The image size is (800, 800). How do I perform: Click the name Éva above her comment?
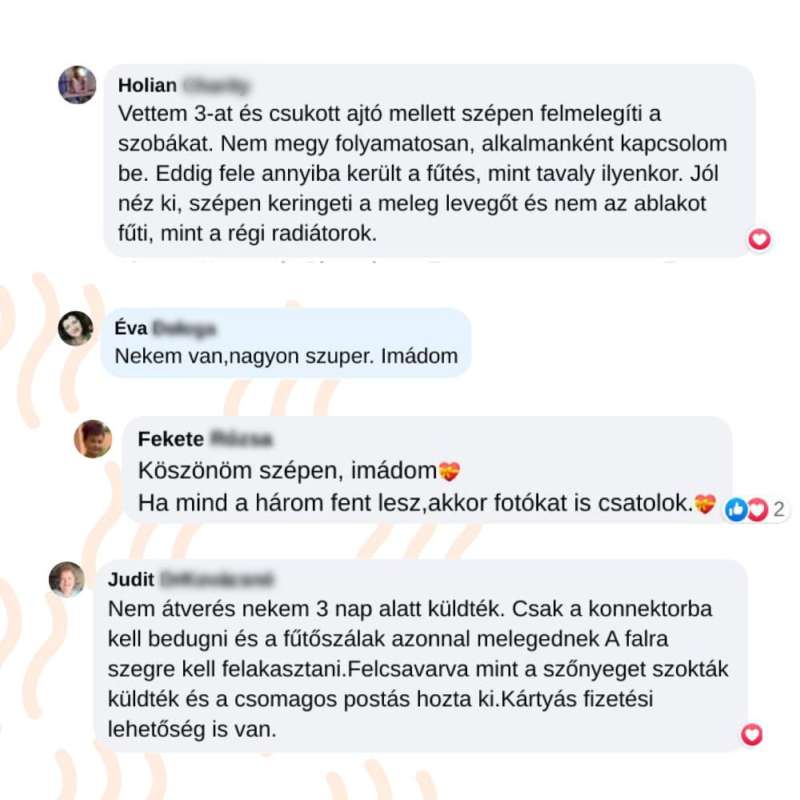click(x=131, y=328)
